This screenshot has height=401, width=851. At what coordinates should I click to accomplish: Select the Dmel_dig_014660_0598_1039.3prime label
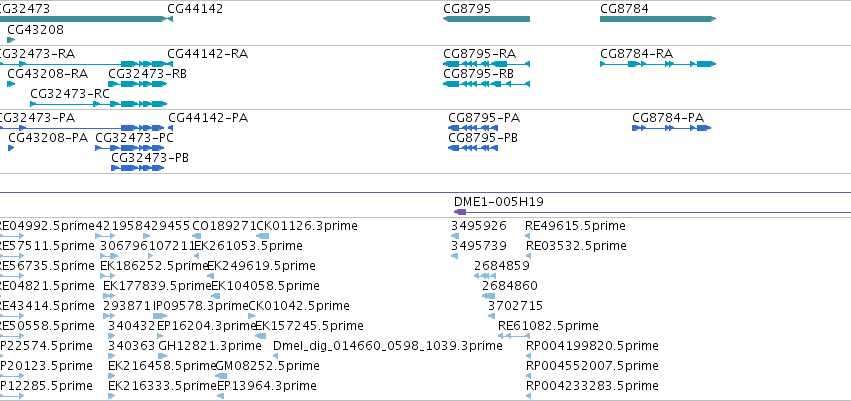pos(388,346)
